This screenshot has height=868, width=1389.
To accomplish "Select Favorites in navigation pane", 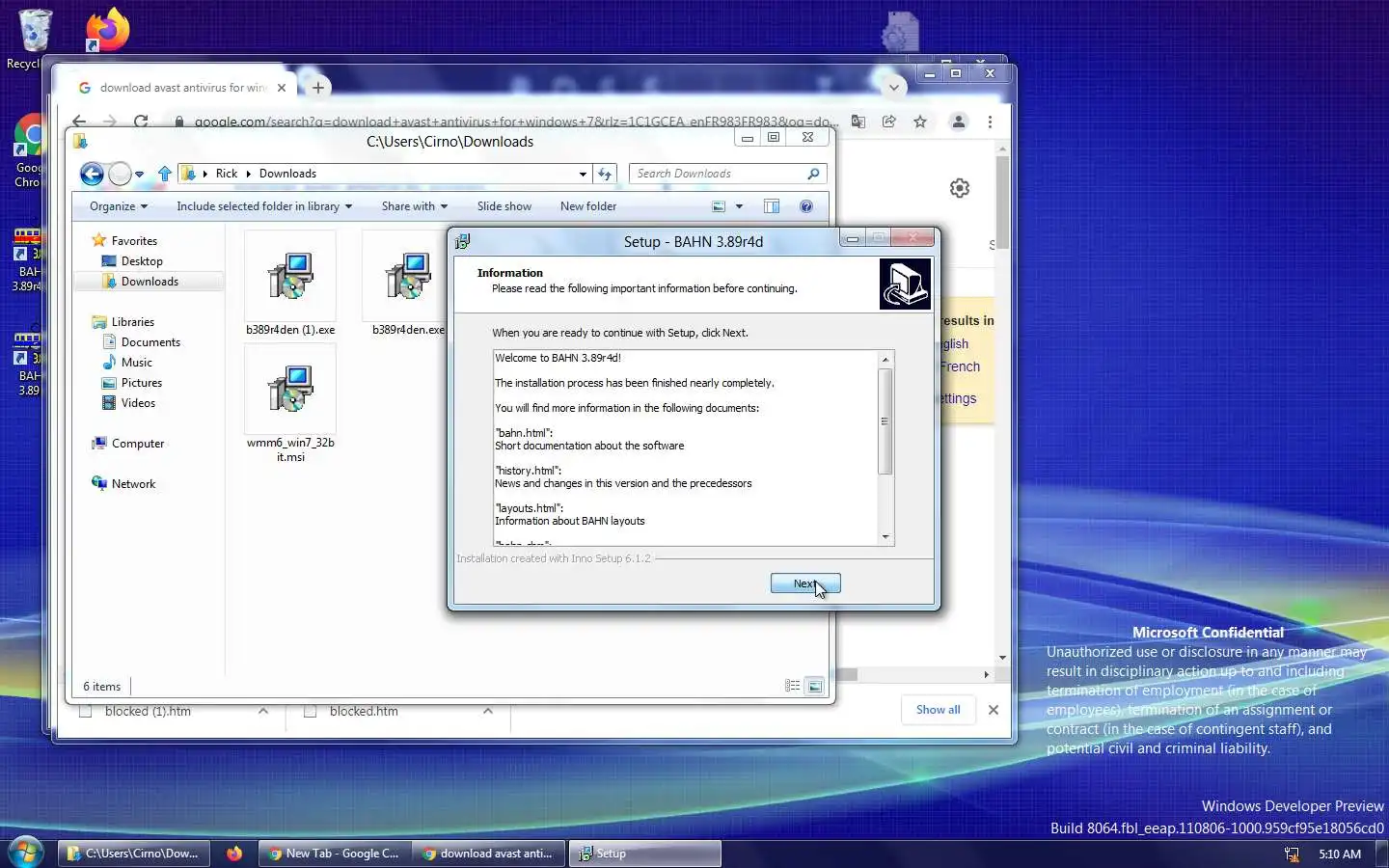I will [134, 241].
